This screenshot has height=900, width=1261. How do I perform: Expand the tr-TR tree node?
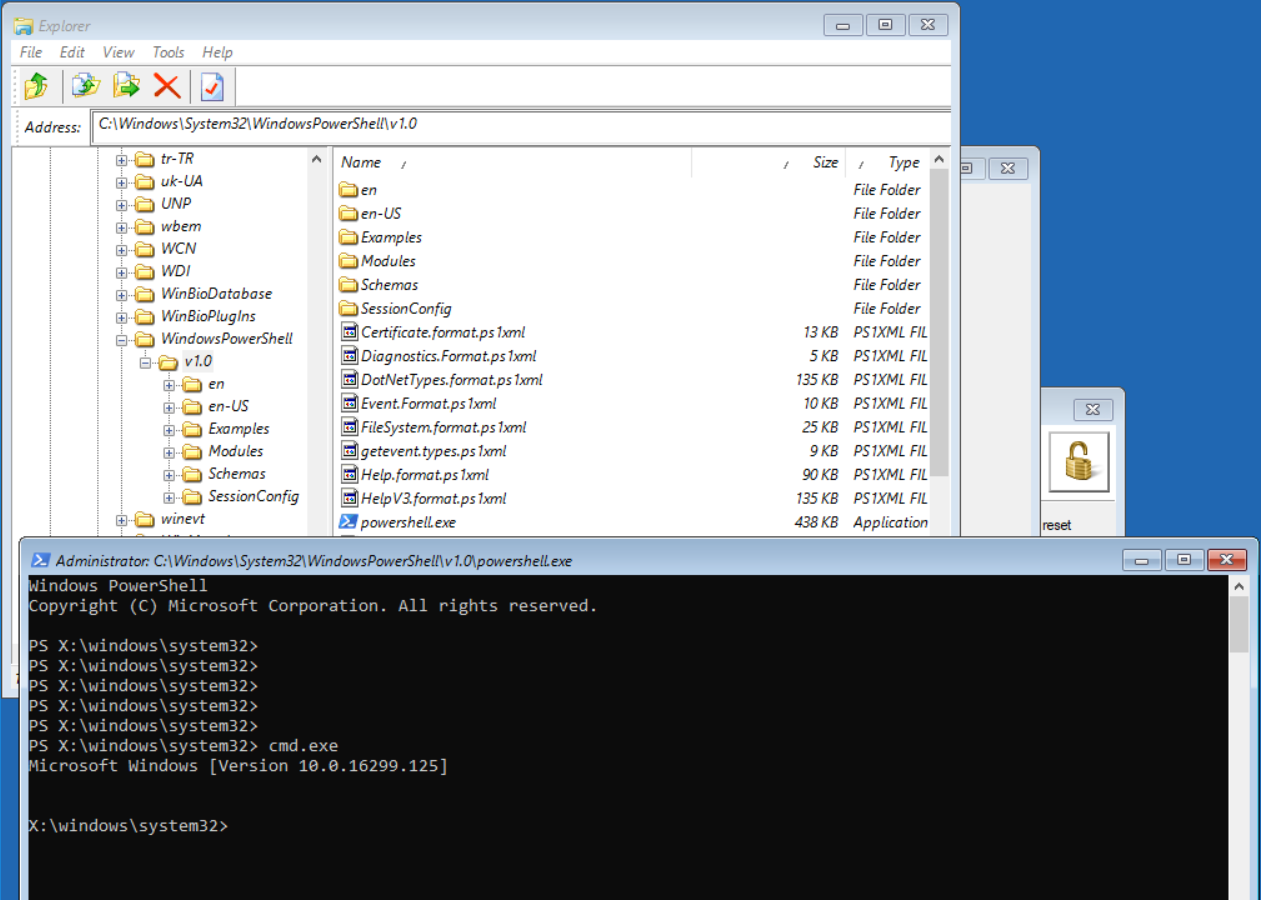point(122,159)
